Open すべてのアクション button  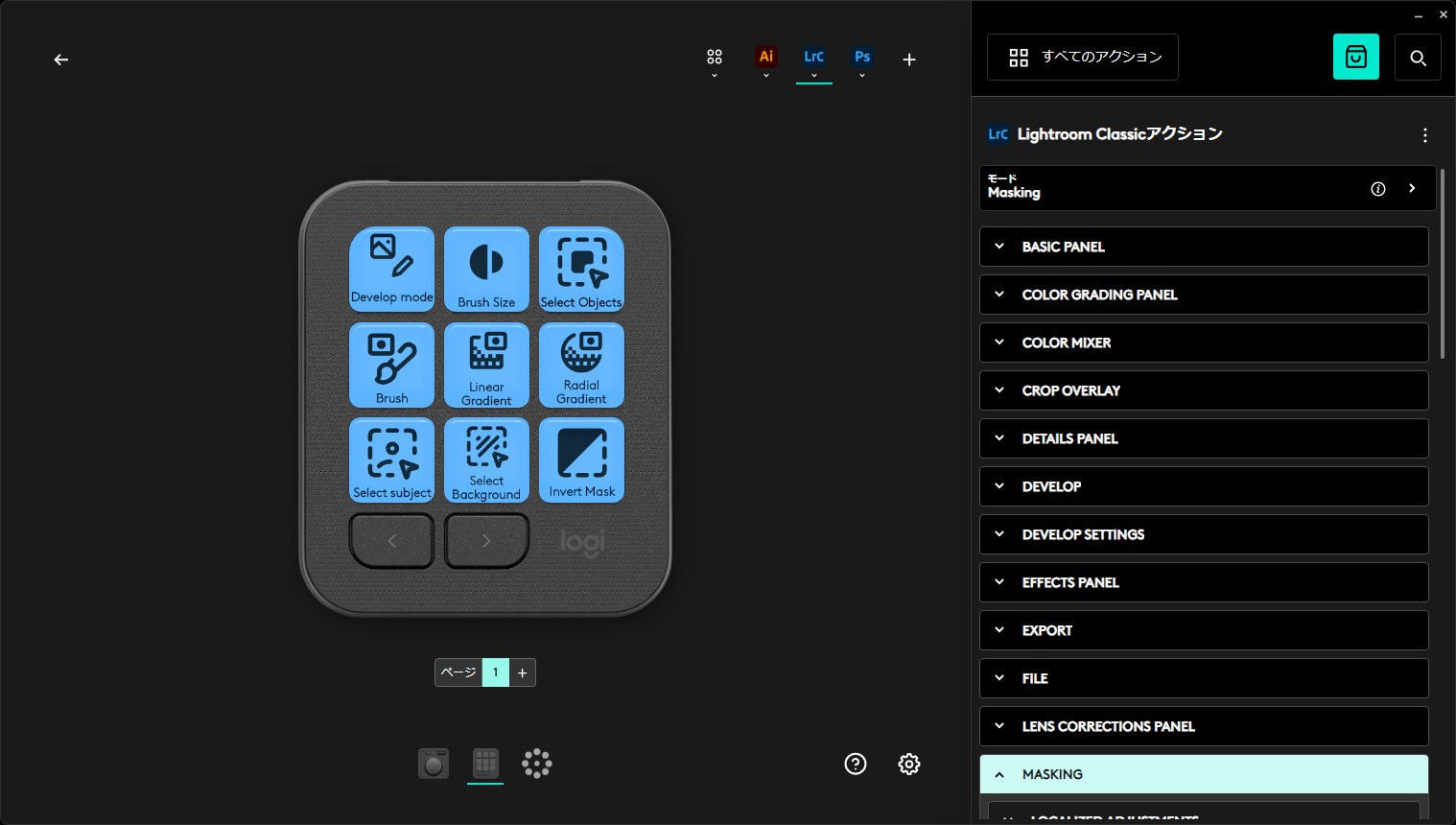click(1083, 58)
